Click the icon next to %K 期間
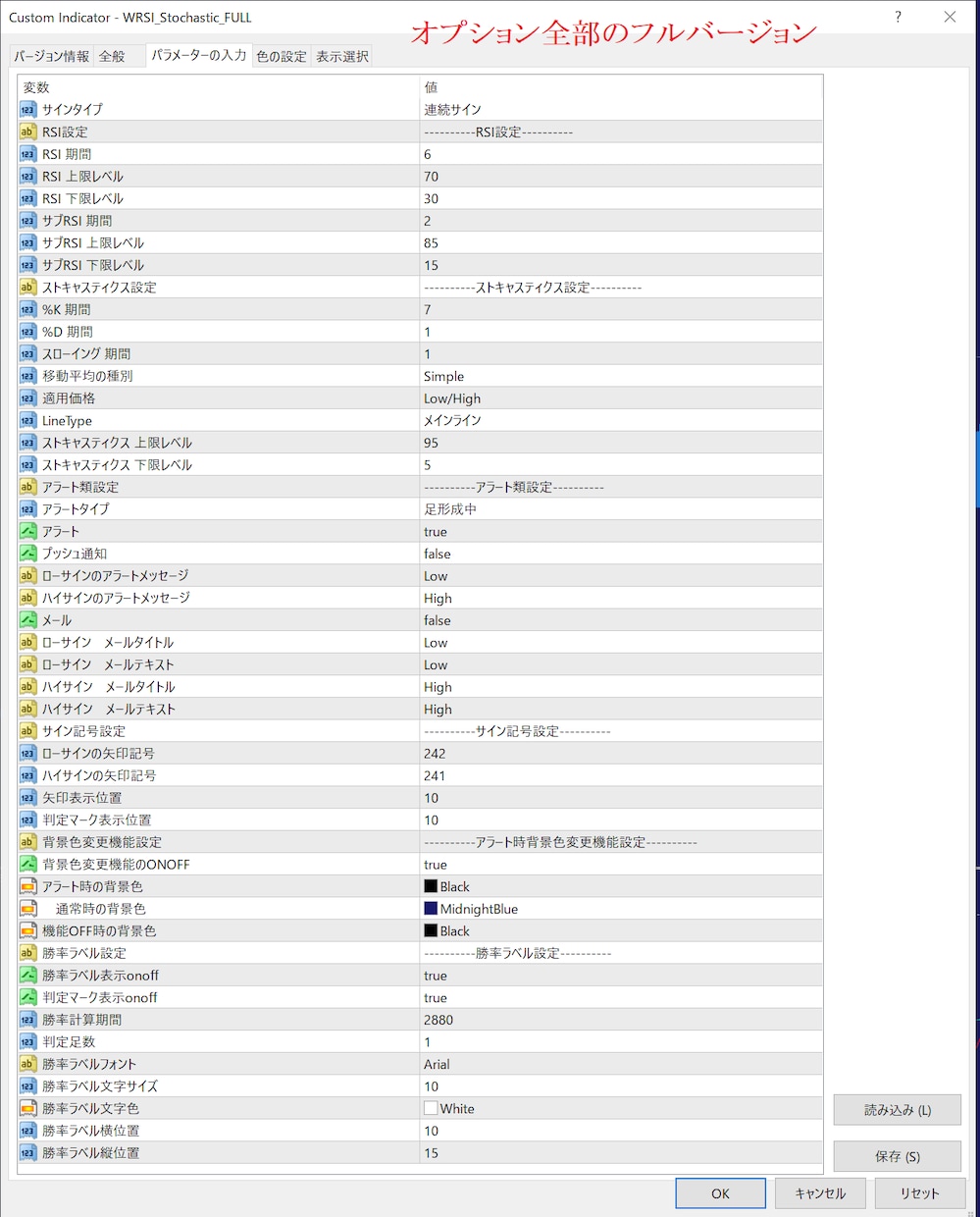This screenshot has width=980, height=1217. pos(27,309)
